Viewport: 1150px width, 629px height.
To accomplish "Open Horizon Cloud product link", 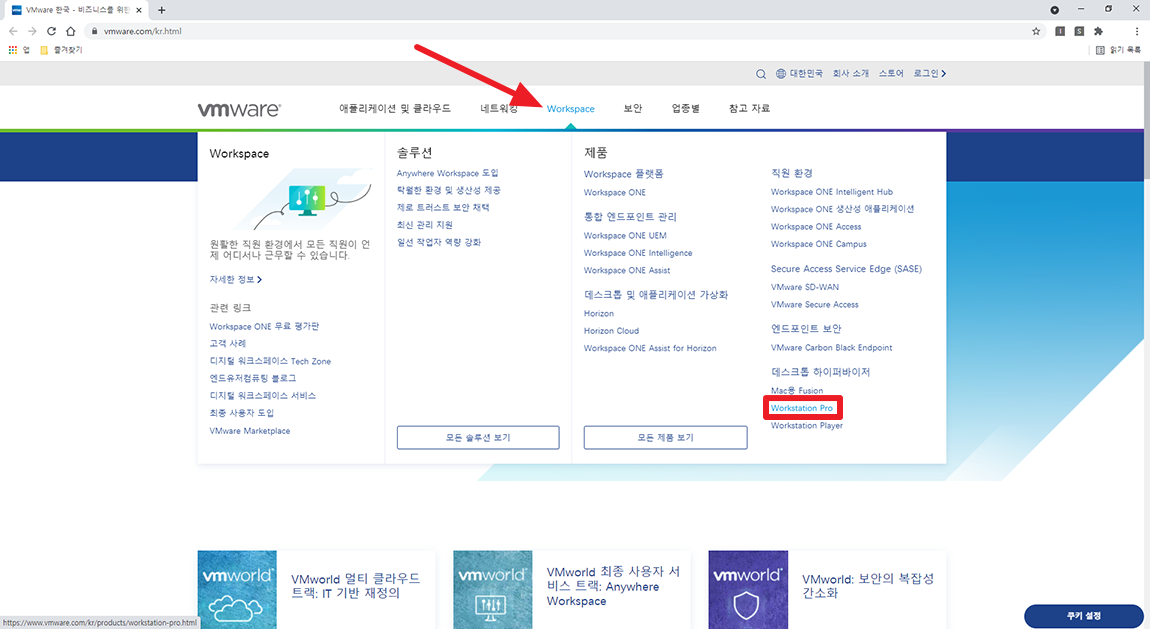I will tap(611, 331).
